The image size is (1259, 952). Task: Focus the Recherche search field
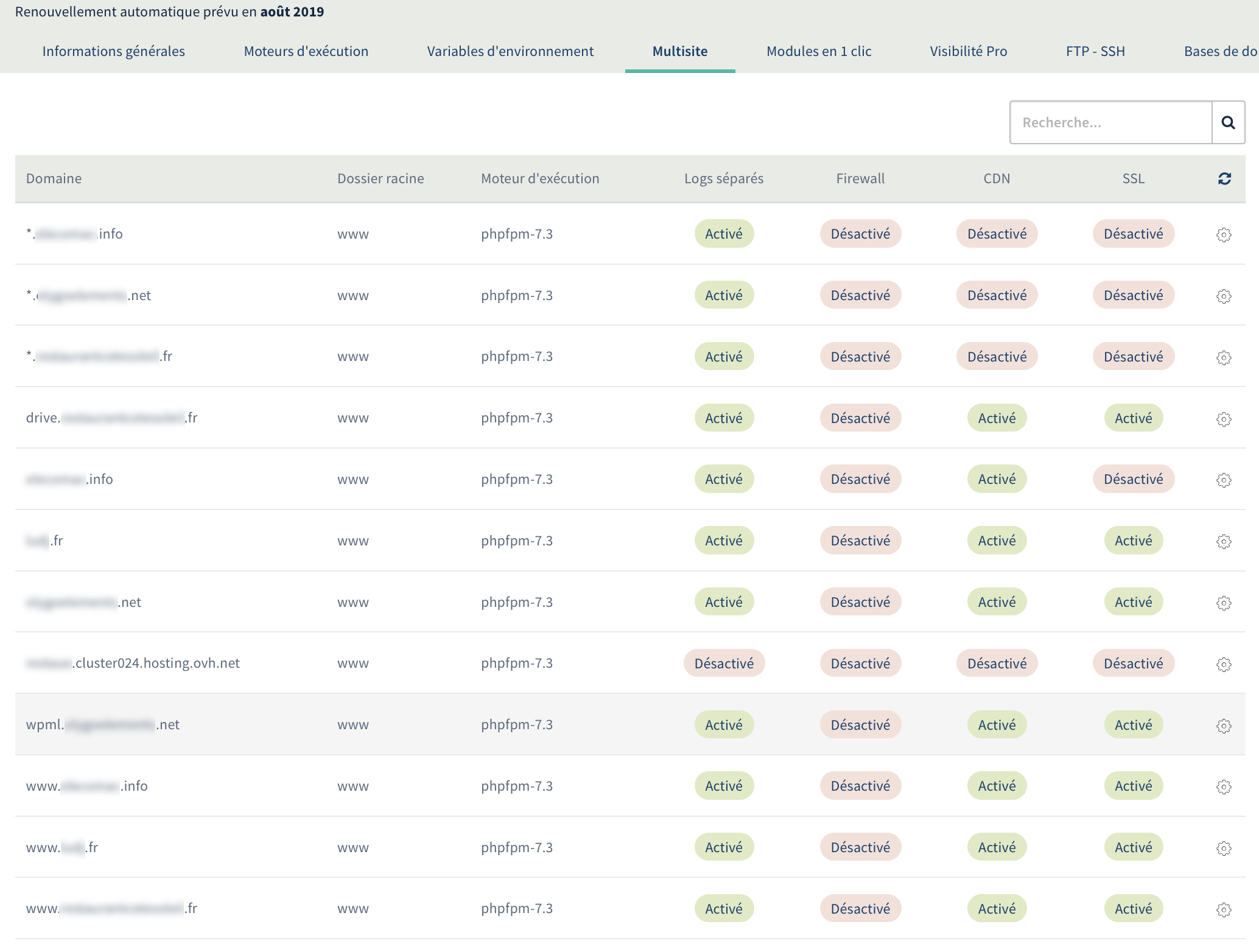(x=1110, y=122)
